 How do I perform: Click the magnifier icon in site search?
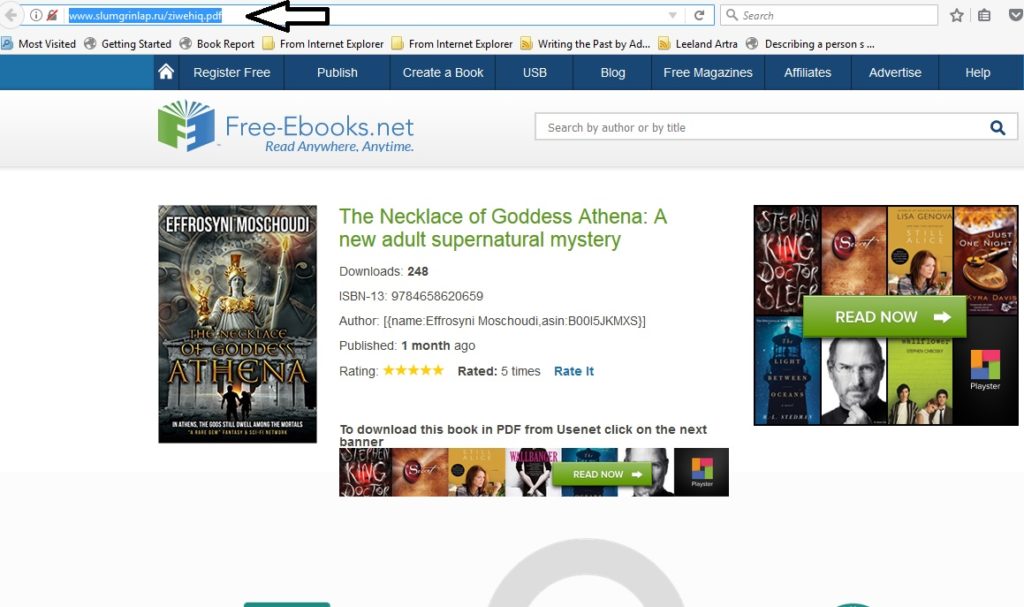997,127
